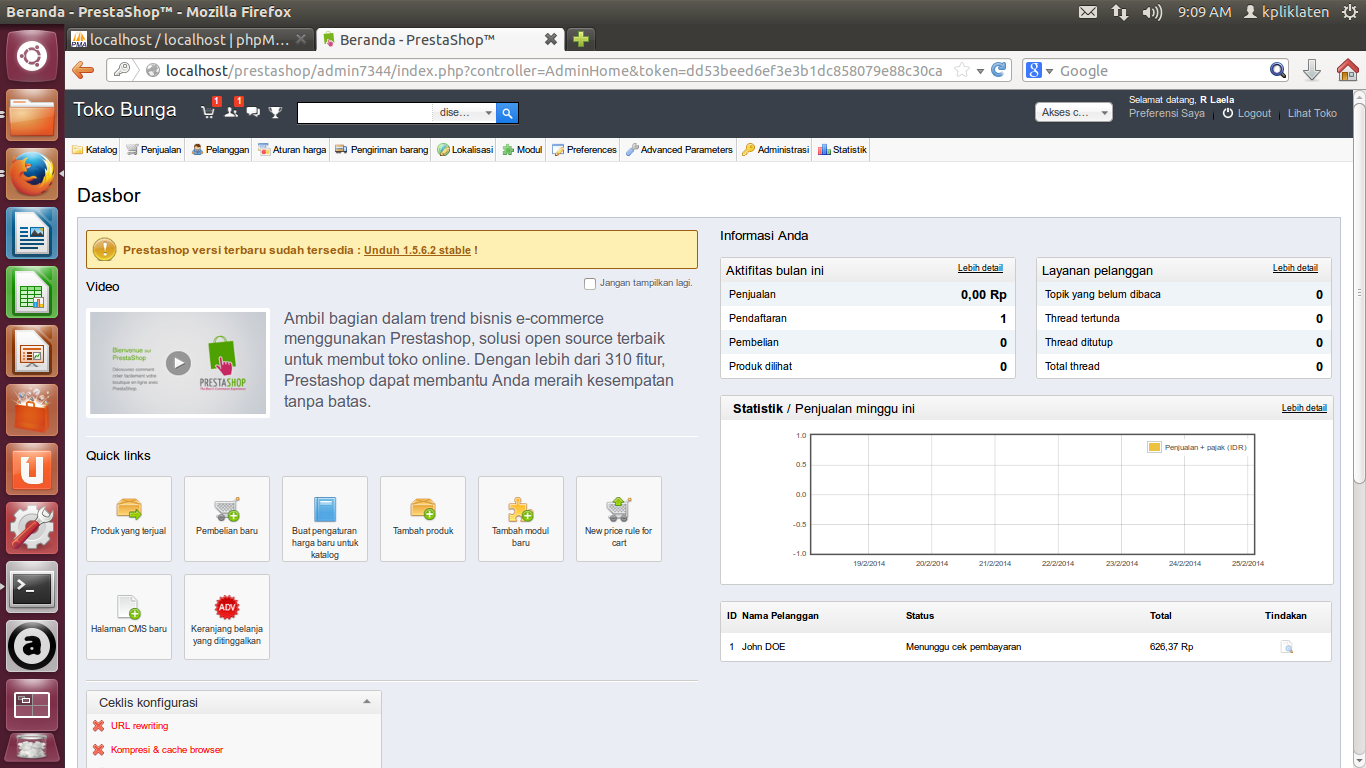The width and height of the screenshot is (1366, 768).
Task: Open the Lokalisasi menu
Action: pos(466,150)
